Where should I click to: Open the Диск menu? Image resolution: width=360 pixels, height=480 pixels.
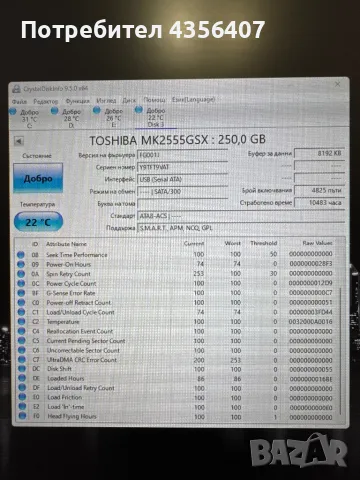click(129, 100)
